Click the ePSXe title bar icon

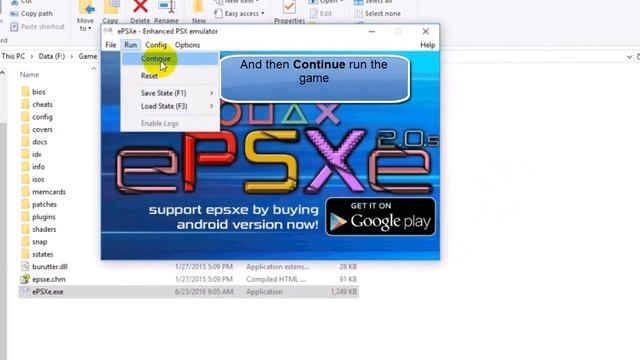tap(108, 31)
